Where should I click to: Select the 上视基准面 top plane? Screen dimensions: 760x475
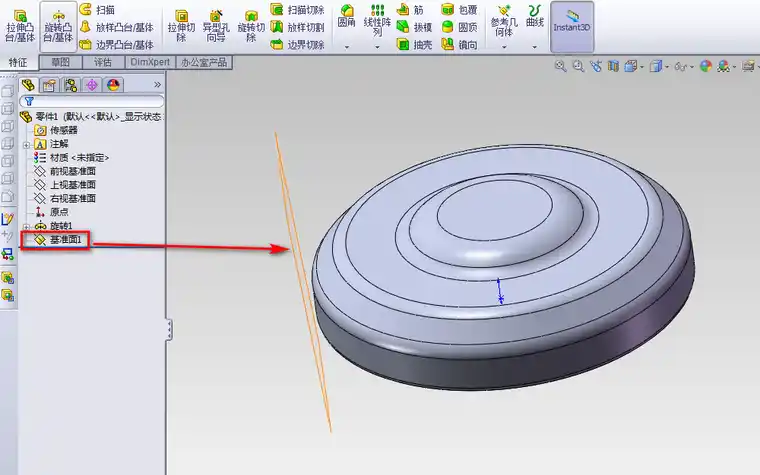(x=65, y=185)
